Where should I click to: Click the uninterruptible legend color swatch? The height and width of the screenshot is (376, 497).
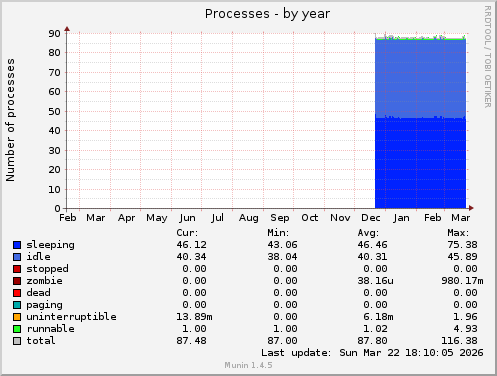(x=17, y=317)
